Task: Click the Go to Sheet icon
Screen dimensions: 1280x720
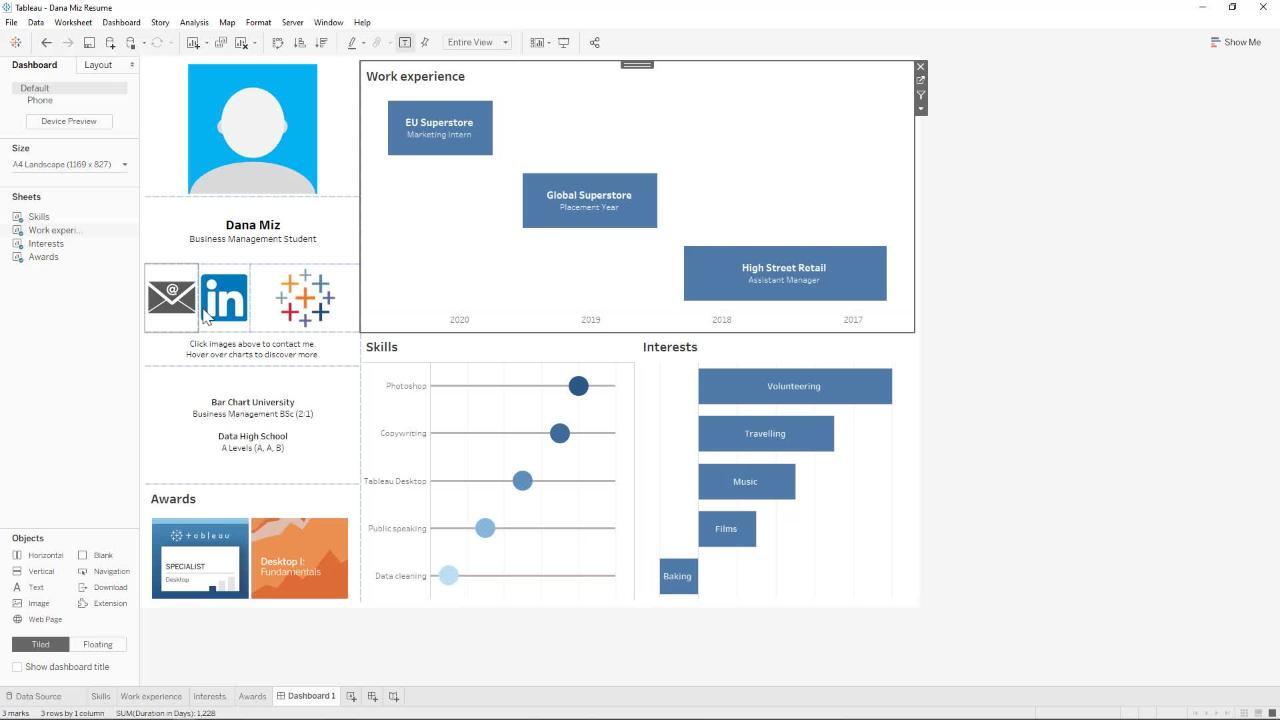Action: 921,81
